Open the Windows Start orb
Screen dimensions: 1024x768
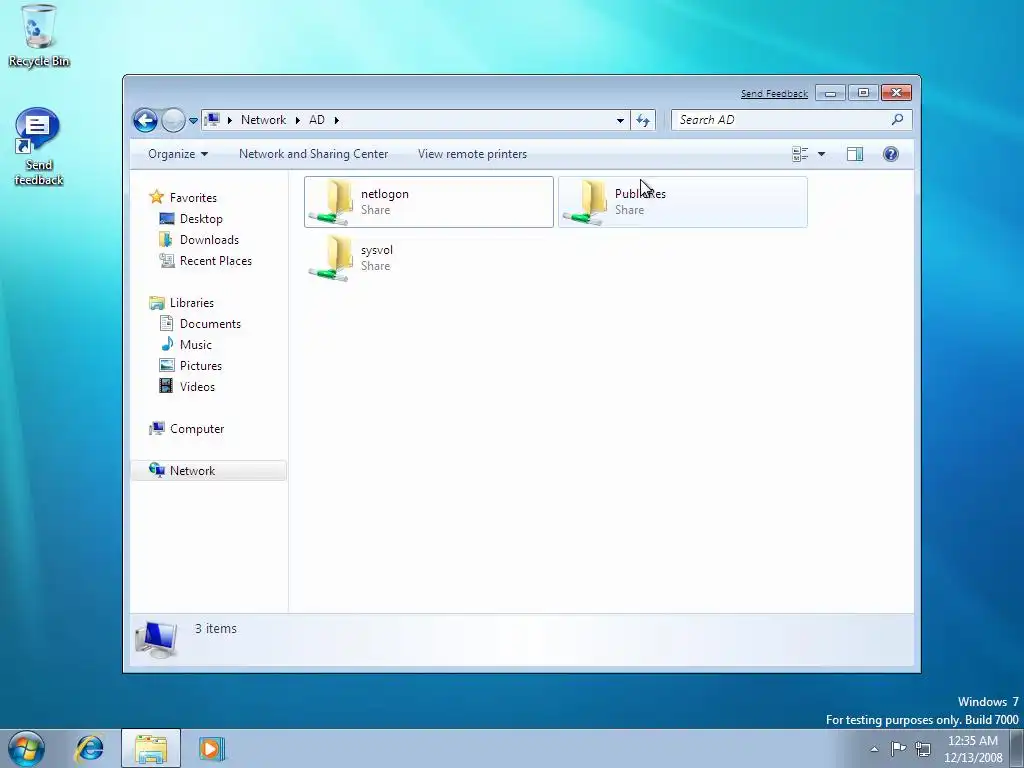pos(27,749)
